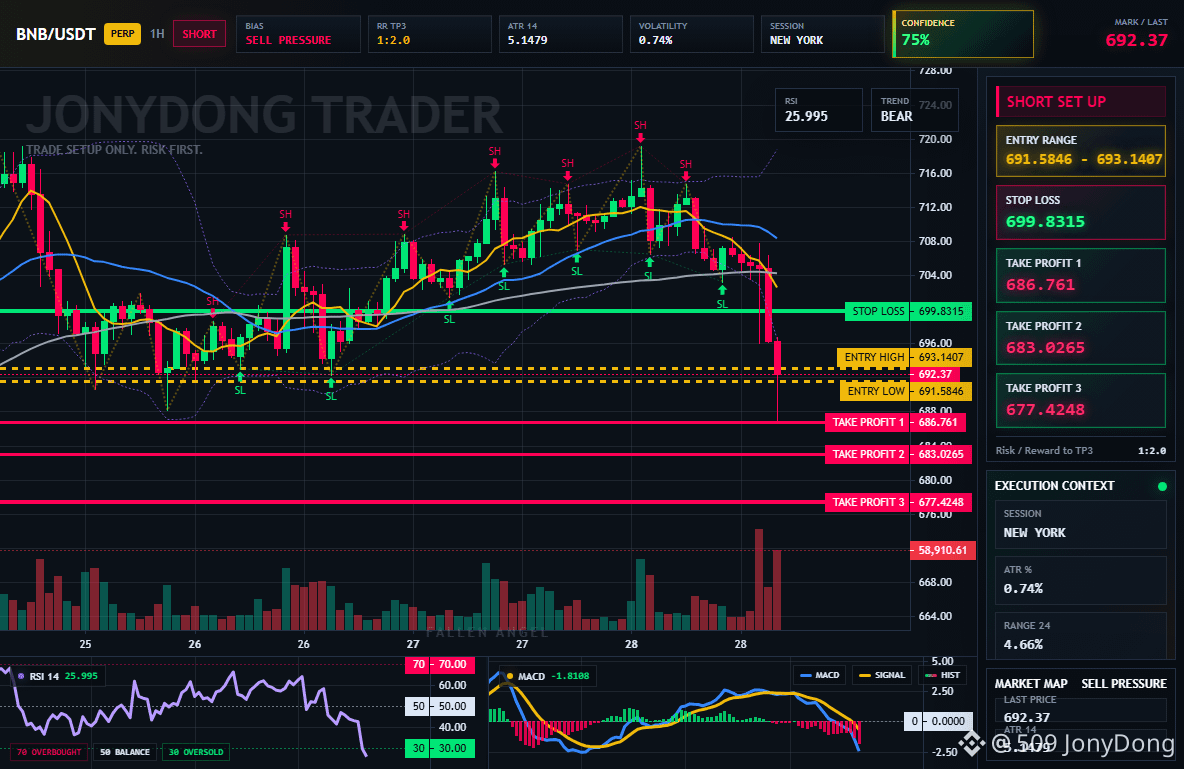Click the TAKE PROFIT 2 card in side panel
Screen dimensions: 1184x769
1081,338
